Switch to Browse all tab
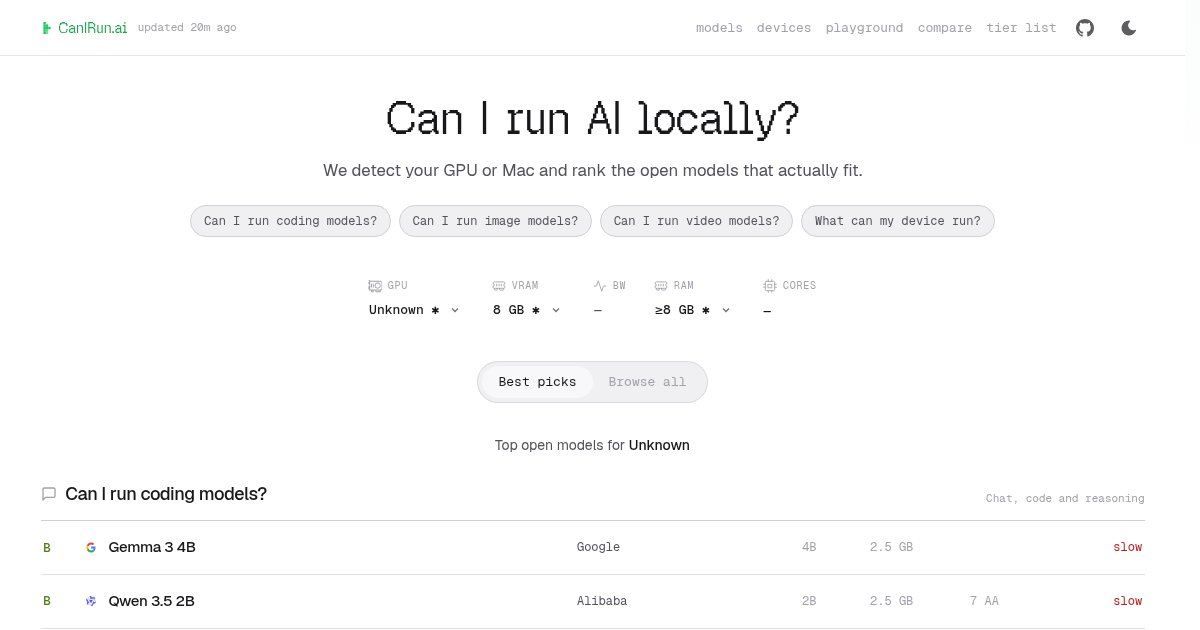This screenshot has width=1200, height=630. [x=647, y=382]
